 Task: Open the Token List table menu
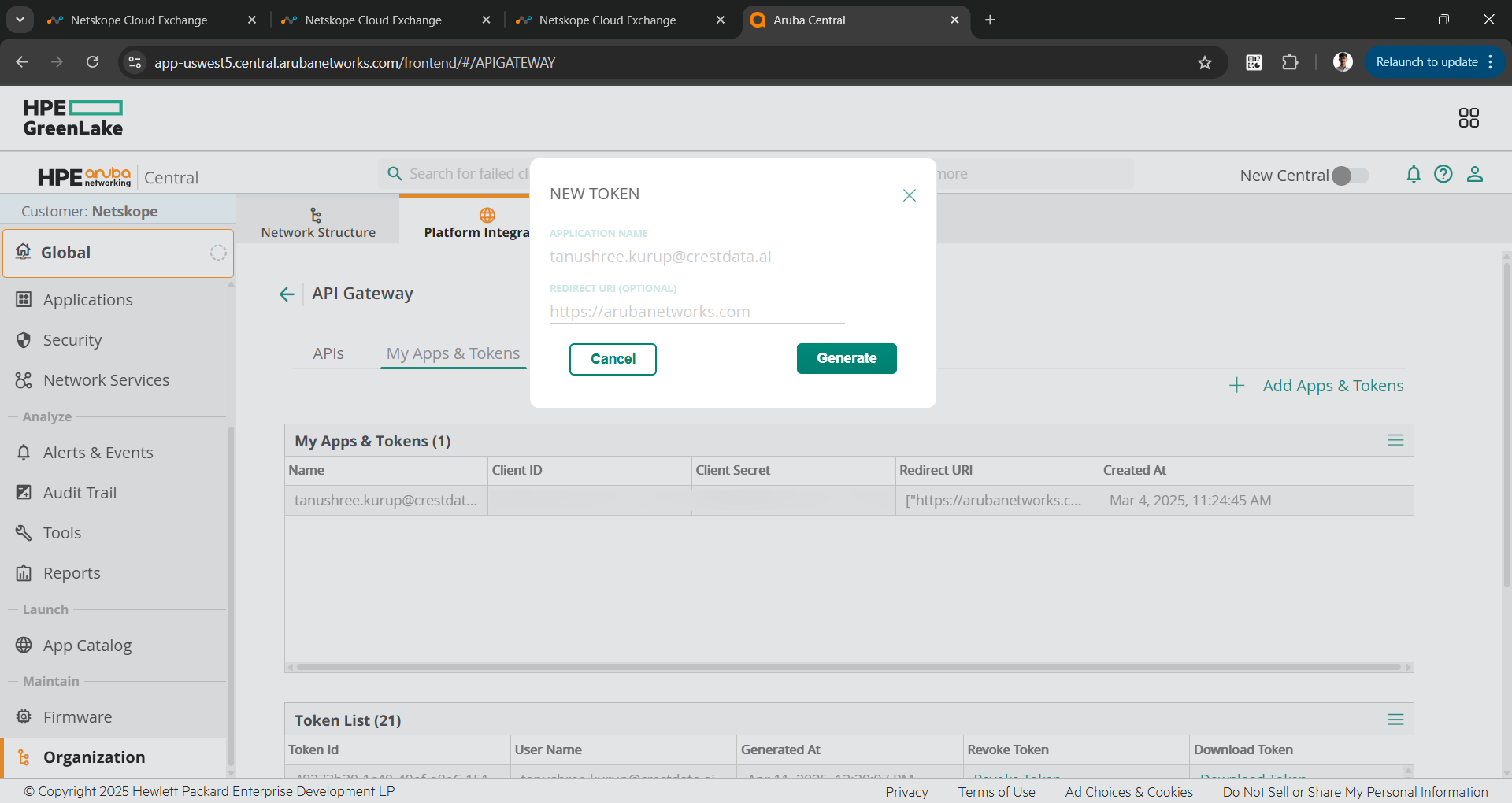(1395, 720)
